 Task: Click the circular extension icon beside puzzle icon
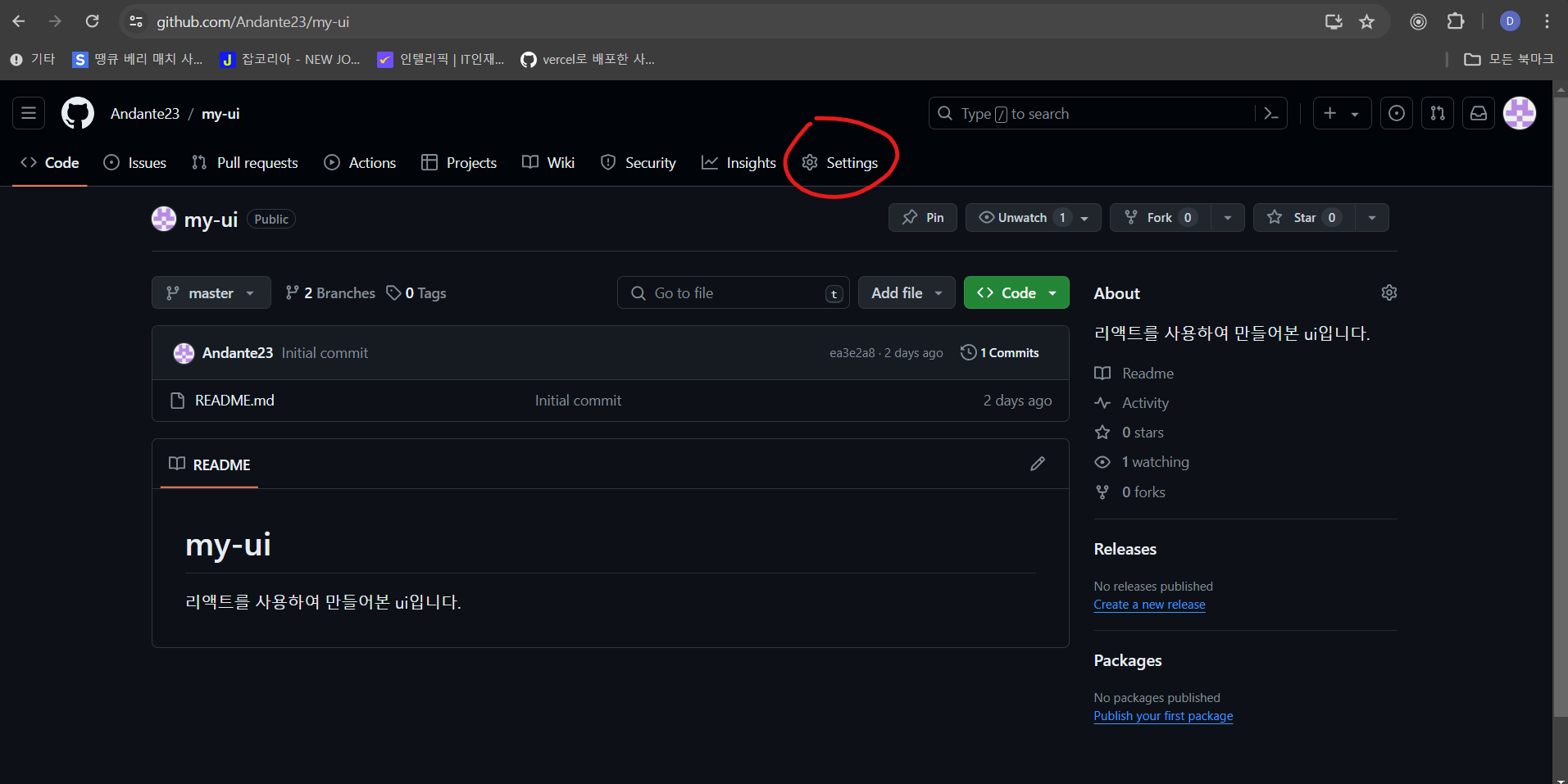click(1418, 22)
